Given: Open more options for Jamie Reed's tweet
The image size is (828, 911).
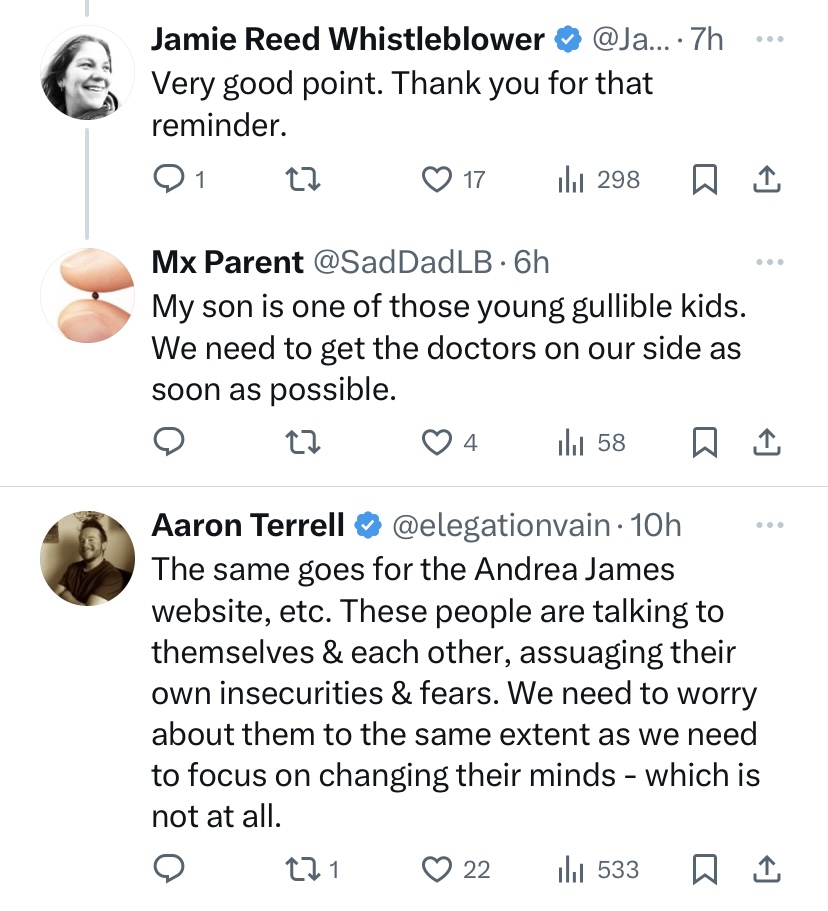Looking at the screenshot, I should click(769, 40).
